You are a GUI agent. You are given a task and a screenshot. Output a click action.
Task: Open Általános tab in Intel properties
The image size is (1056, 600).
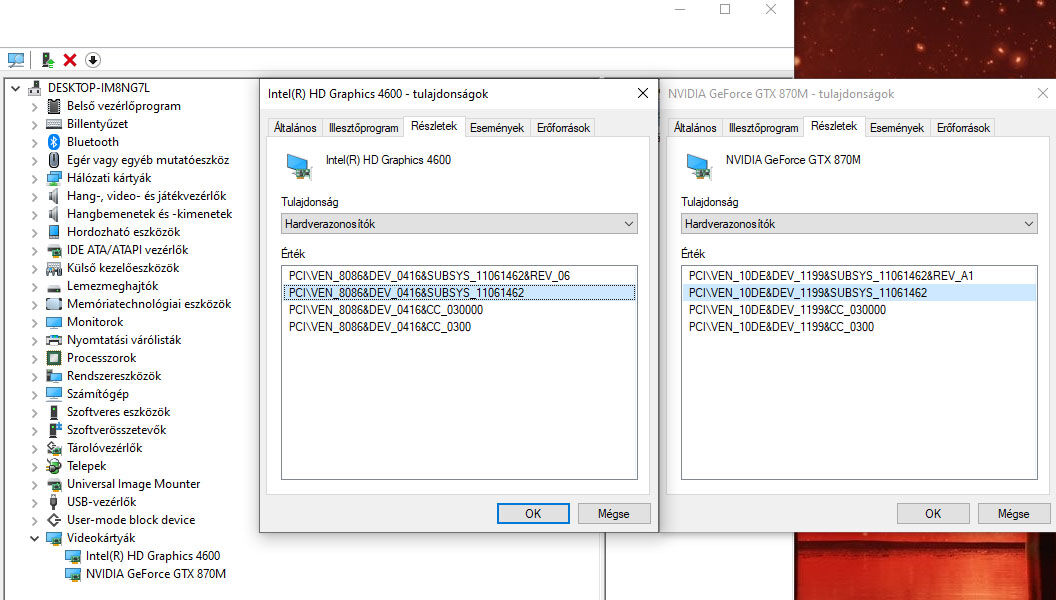(x=295, y=128)
